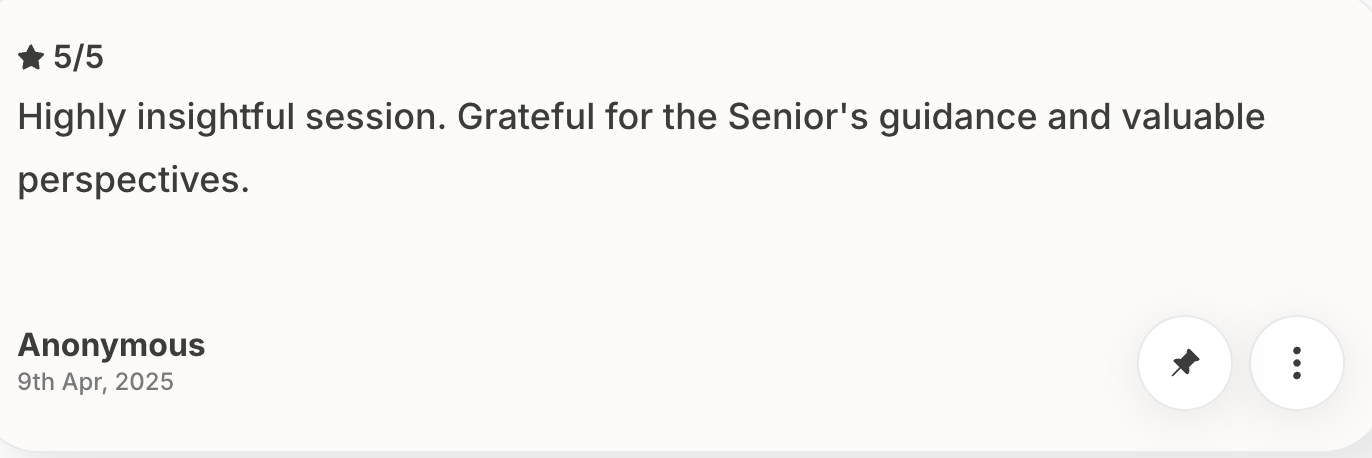This screenshot has width=1372, height=458.
Task: Click the star rating icon
Action: click(31, 58)
